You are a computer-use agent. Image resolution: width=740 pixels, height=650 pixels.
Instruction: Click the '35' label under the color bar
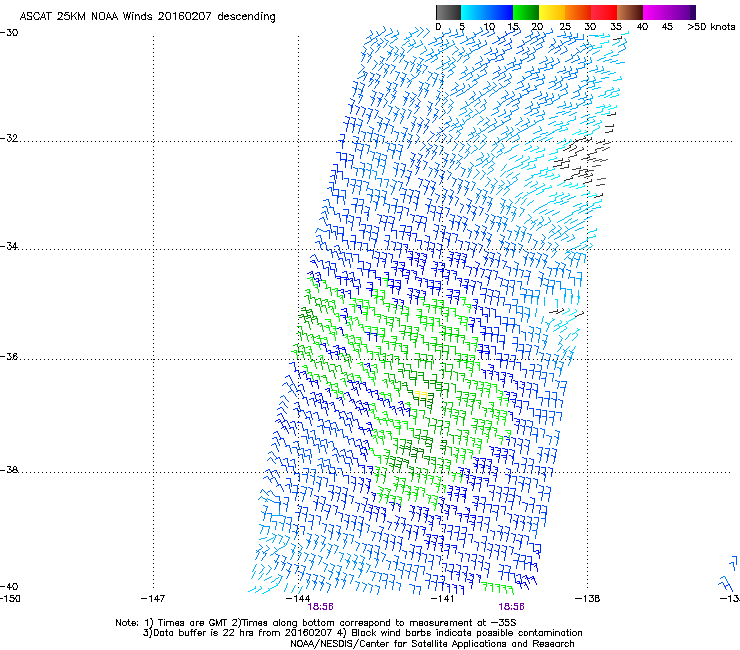pos(616,27)
